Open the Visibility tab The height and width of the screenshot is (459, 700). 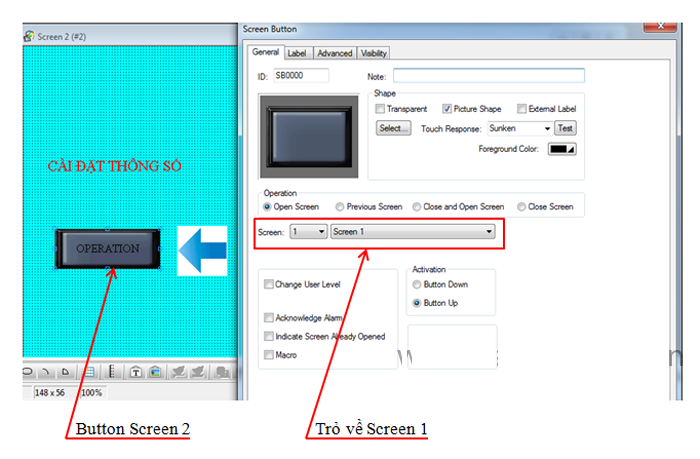[x=374, y=53]
